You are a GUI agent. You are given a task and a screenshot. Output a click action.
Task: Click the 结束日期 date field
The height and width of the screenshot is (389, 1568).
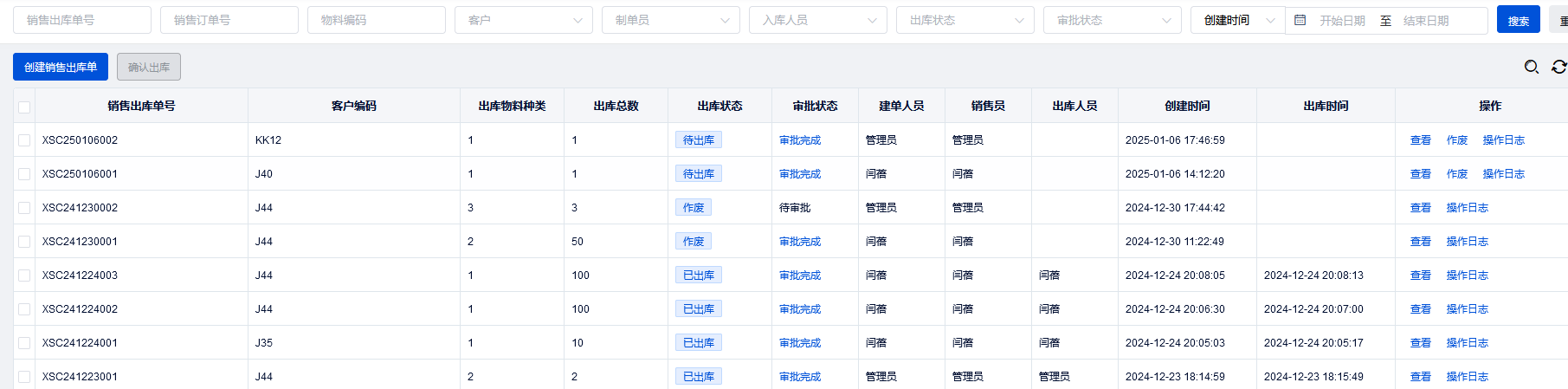1426,21
